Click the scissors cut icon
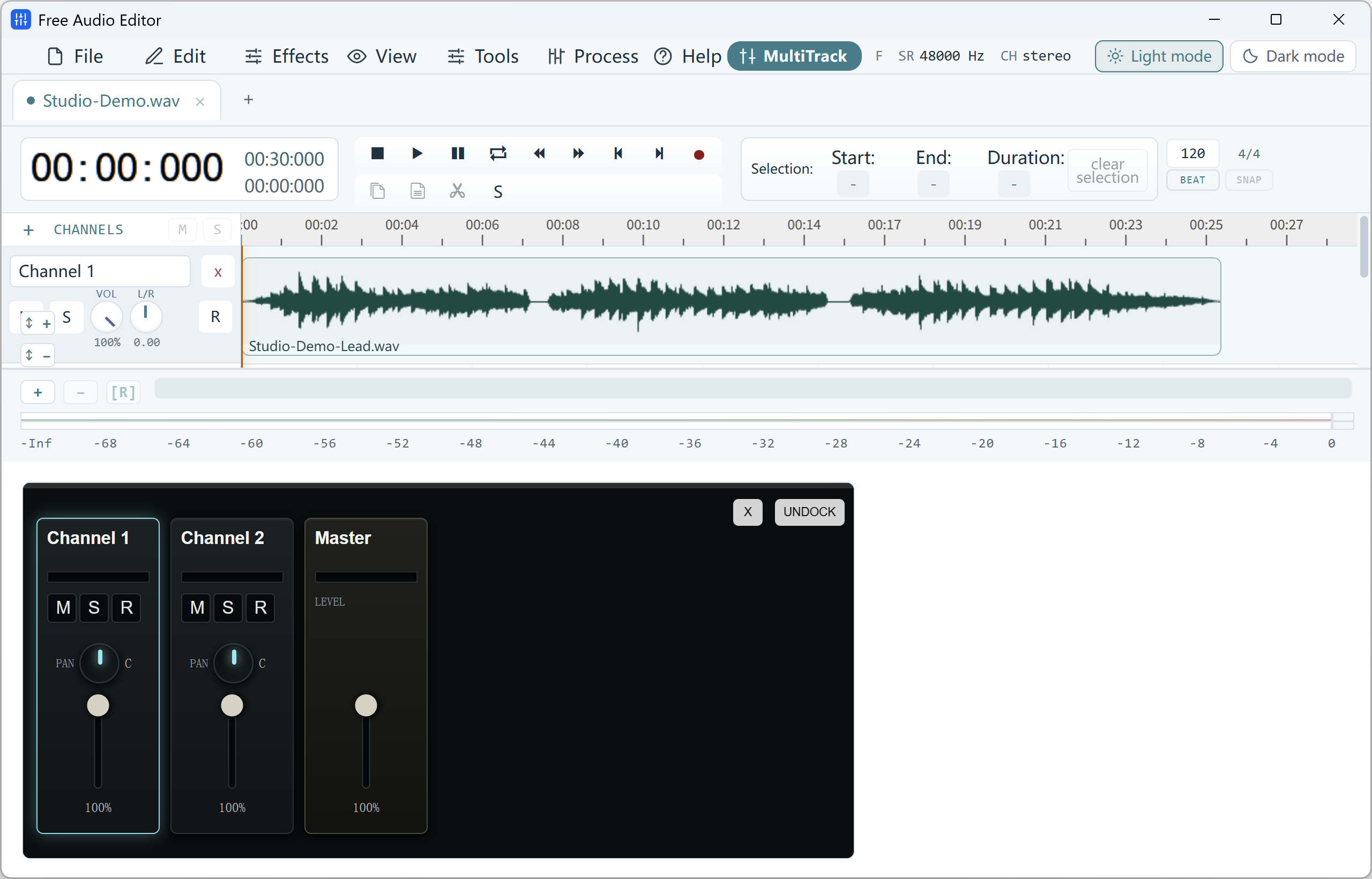This screenshot has width=1372, height=879. click(x=457, y=191)
